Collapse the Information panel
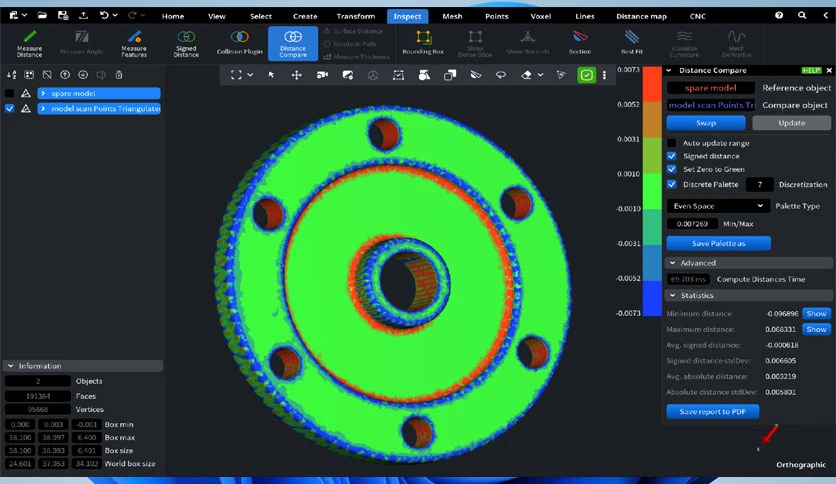 [x=11, y=366]
